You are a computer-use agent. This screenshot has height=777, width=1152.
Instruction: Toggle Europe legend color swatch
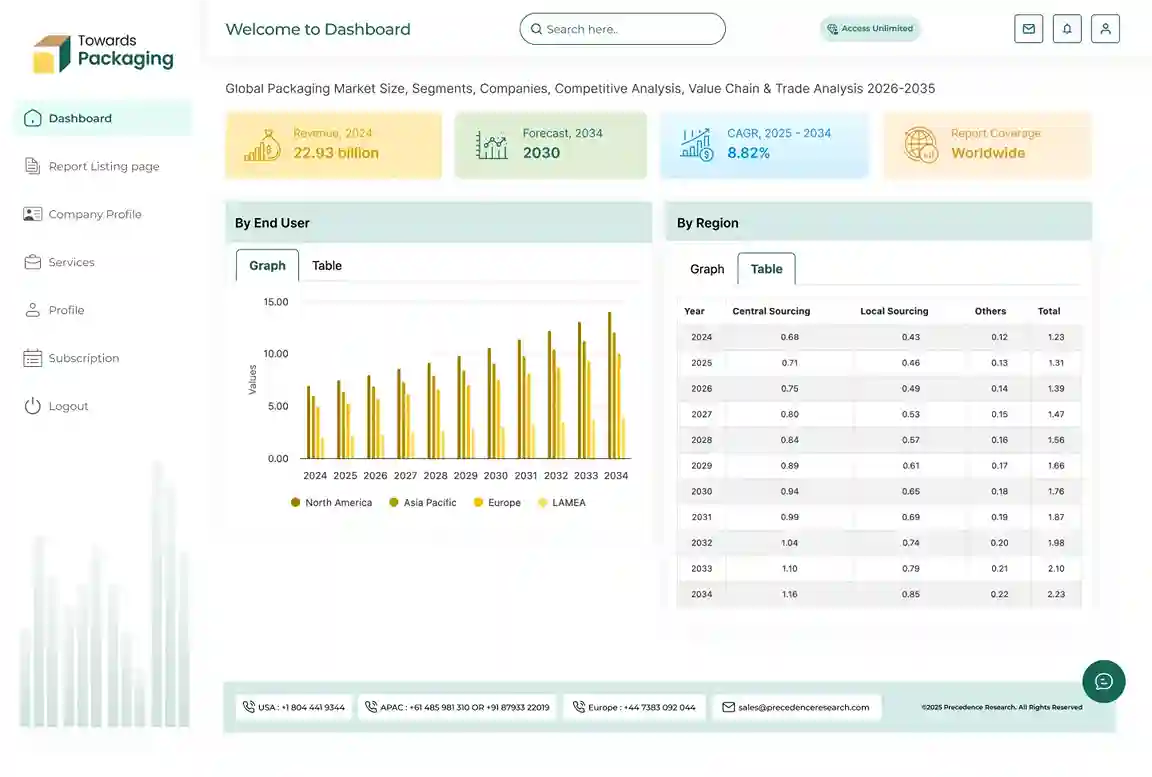coord(479,503)
